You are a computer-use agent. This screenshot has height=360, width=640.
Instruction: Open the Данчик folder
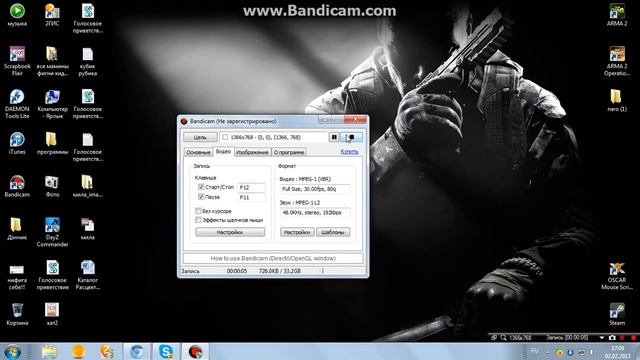coord(17,229)
